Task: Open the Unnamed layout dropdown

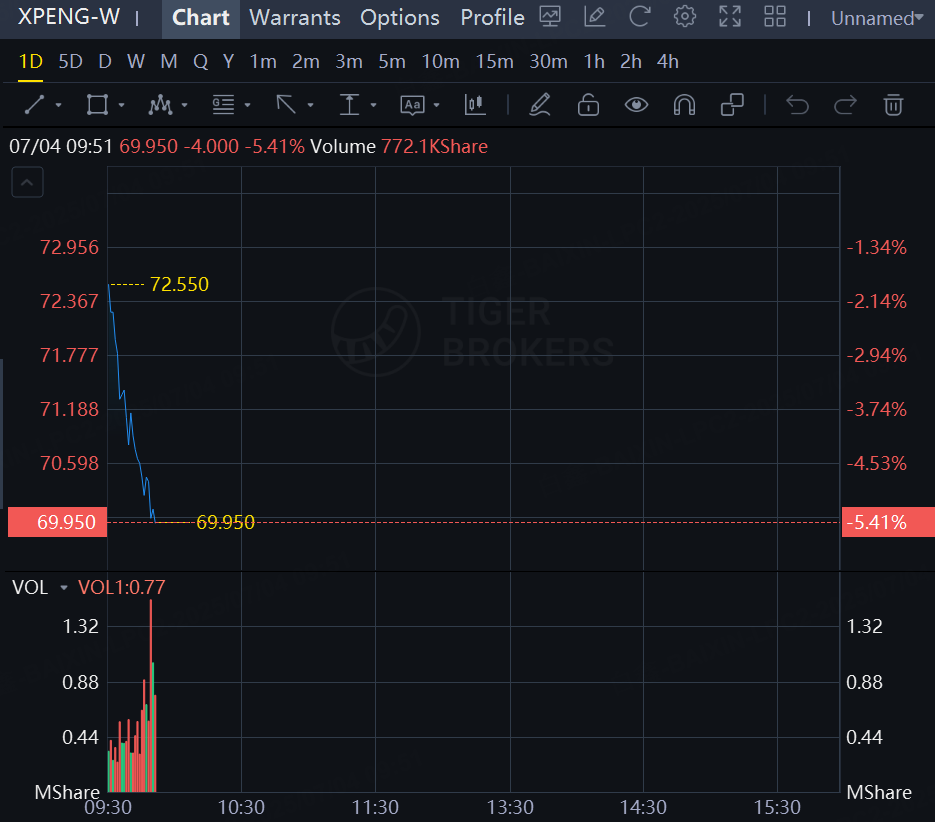Action: (x=877, y=18)
